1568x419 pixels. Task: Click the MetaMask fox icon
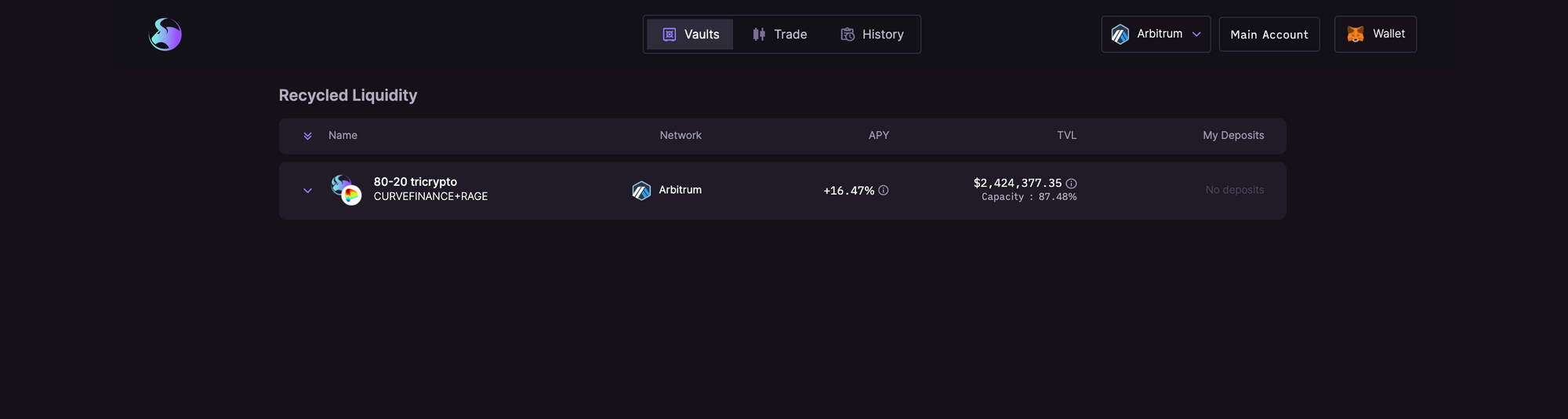click(1356, 35)
